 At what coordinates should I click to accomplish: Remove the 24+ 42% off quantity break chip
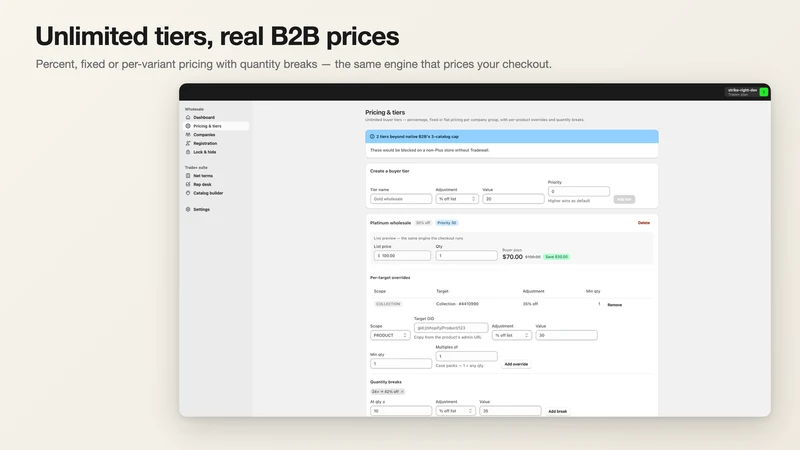click(402, 392)
